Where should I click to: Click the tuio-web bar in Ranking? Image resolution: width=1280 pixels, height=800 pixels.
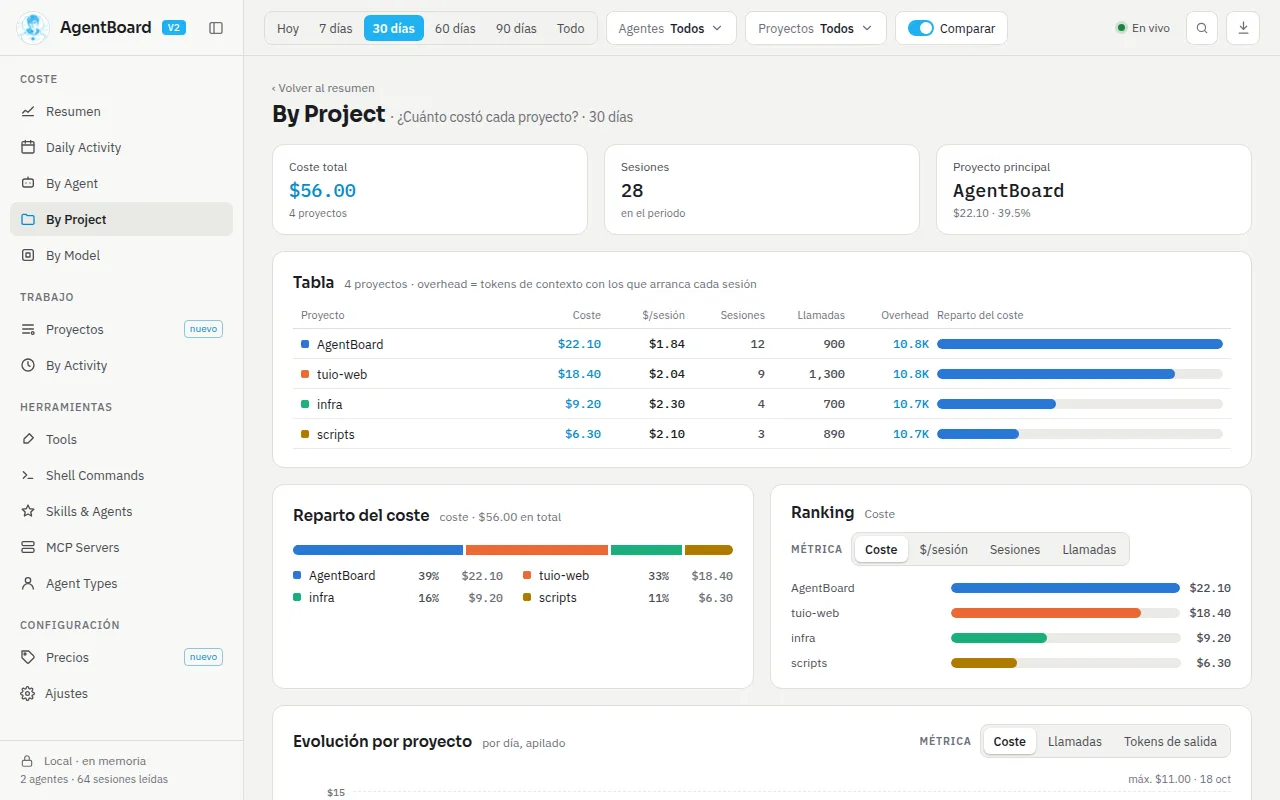[1046, 613]
